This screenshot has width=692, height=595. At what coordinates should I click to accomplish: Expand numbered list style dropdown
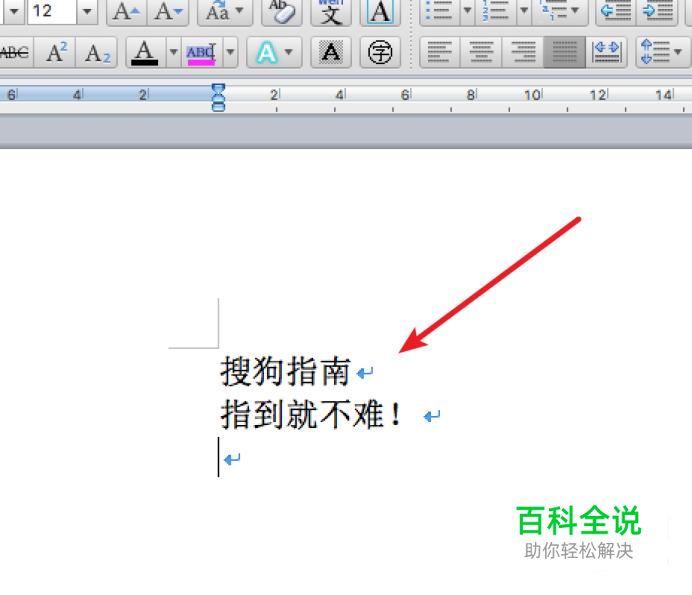(x=524, y=11)
